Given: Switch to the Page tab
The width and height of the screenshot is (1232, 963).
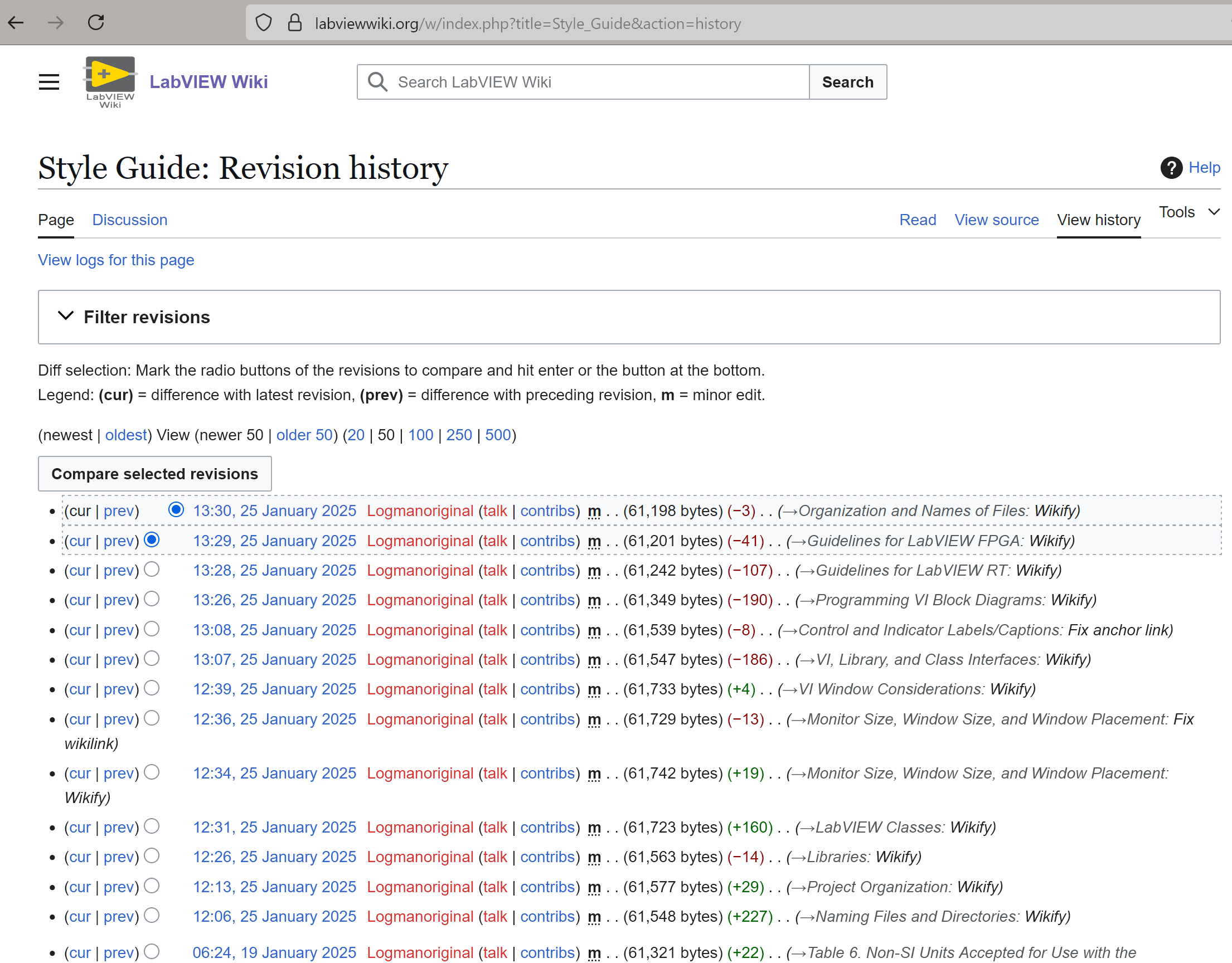Looking at the screenshot, I should pos(56,220).
